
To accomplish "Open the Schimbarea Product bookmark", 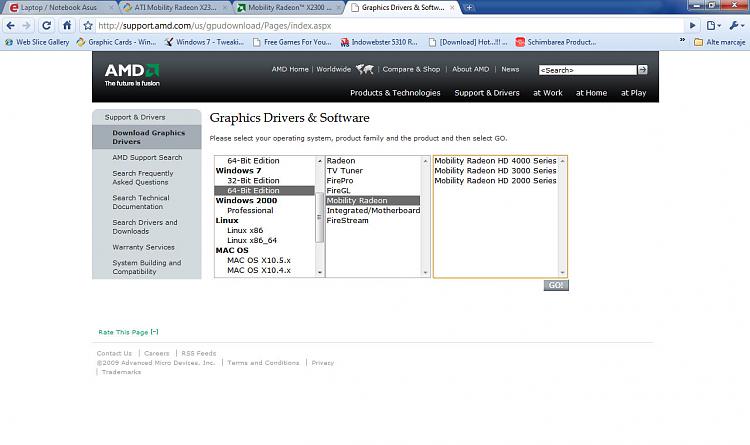I will 556,42.
